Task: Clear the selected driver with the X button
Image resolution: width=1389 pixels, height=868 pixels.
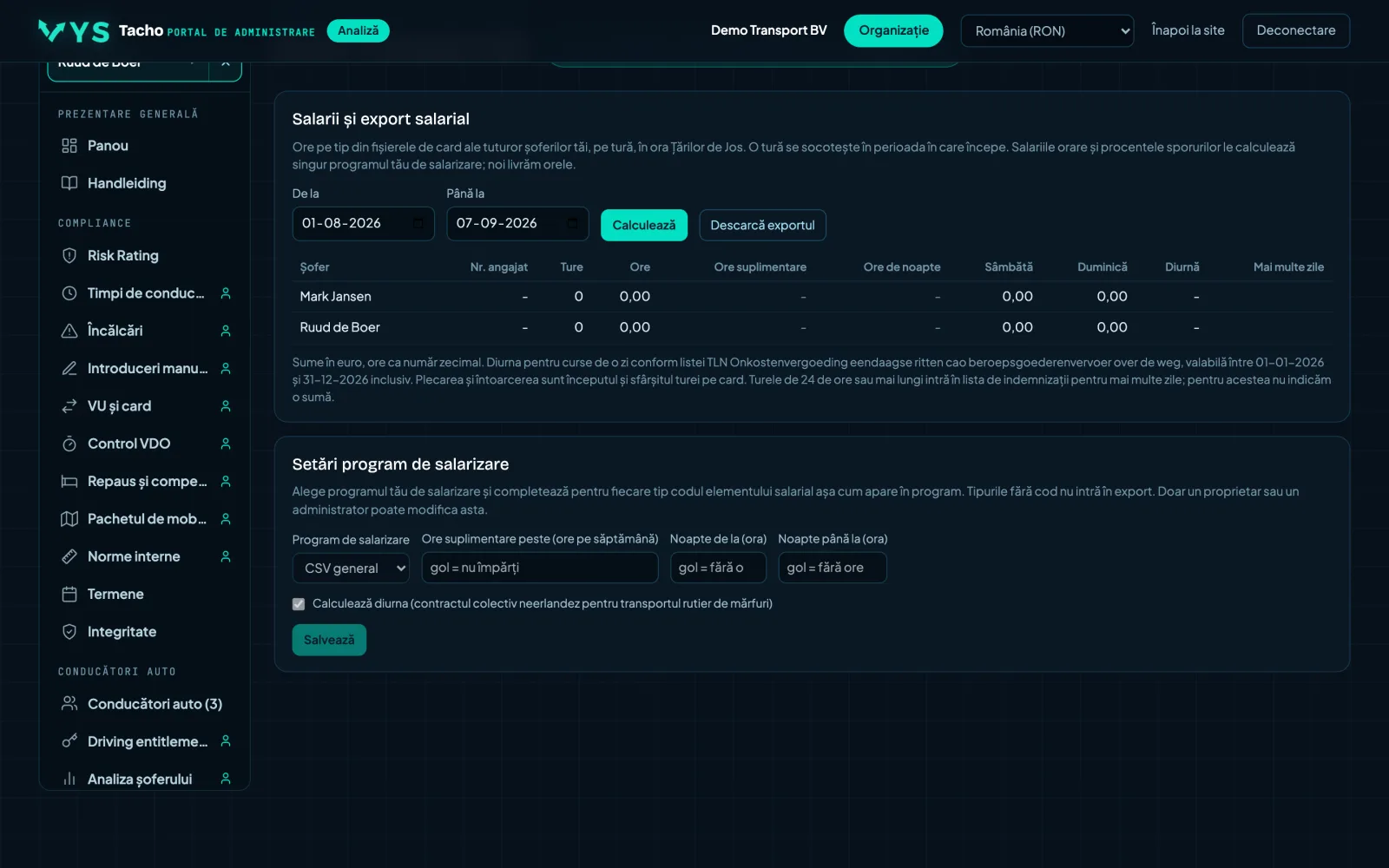Action: pyautogui.click(x=226, y=67)
